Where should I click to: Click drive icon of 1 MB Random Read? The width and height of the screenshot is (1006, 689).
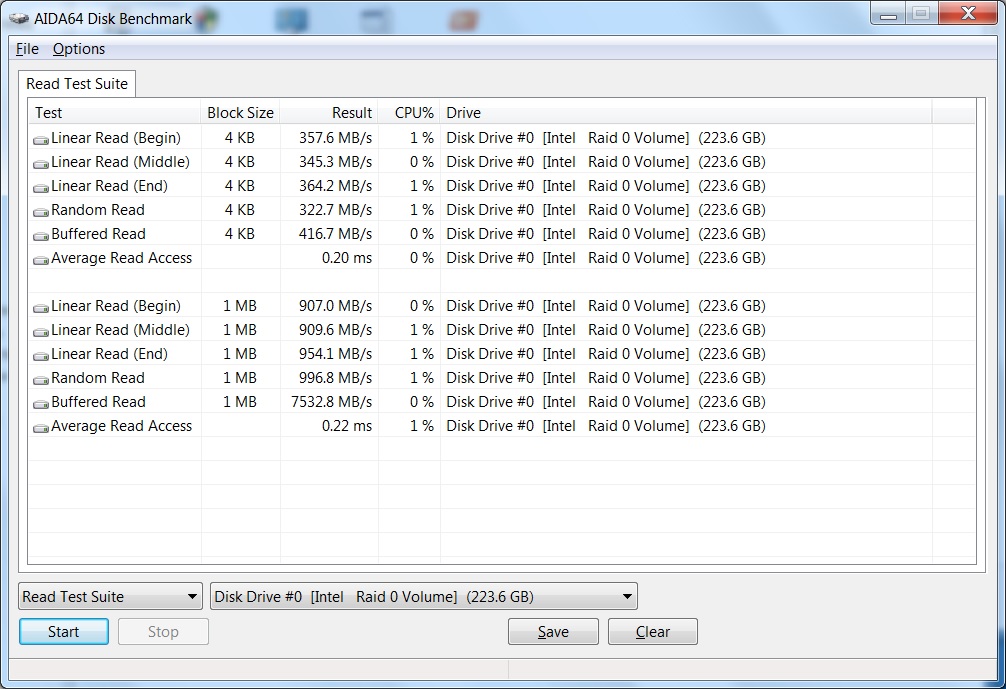point(41,379)
